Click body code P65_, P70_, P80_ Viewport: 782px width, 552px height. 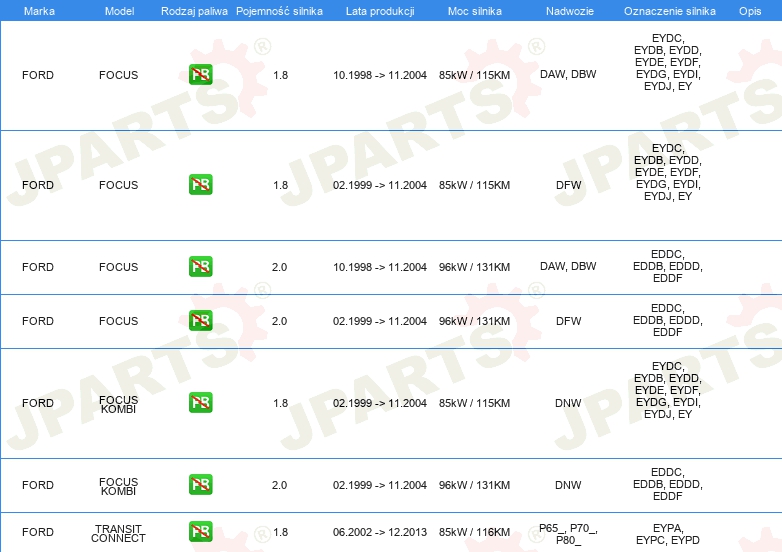(568, 534)
